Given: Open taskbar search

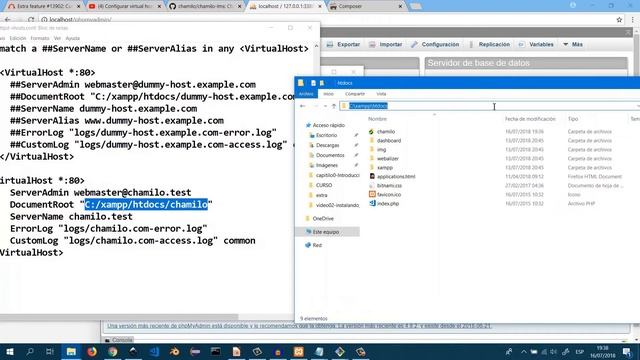Looking at the screenshot, I should (29, 351).
